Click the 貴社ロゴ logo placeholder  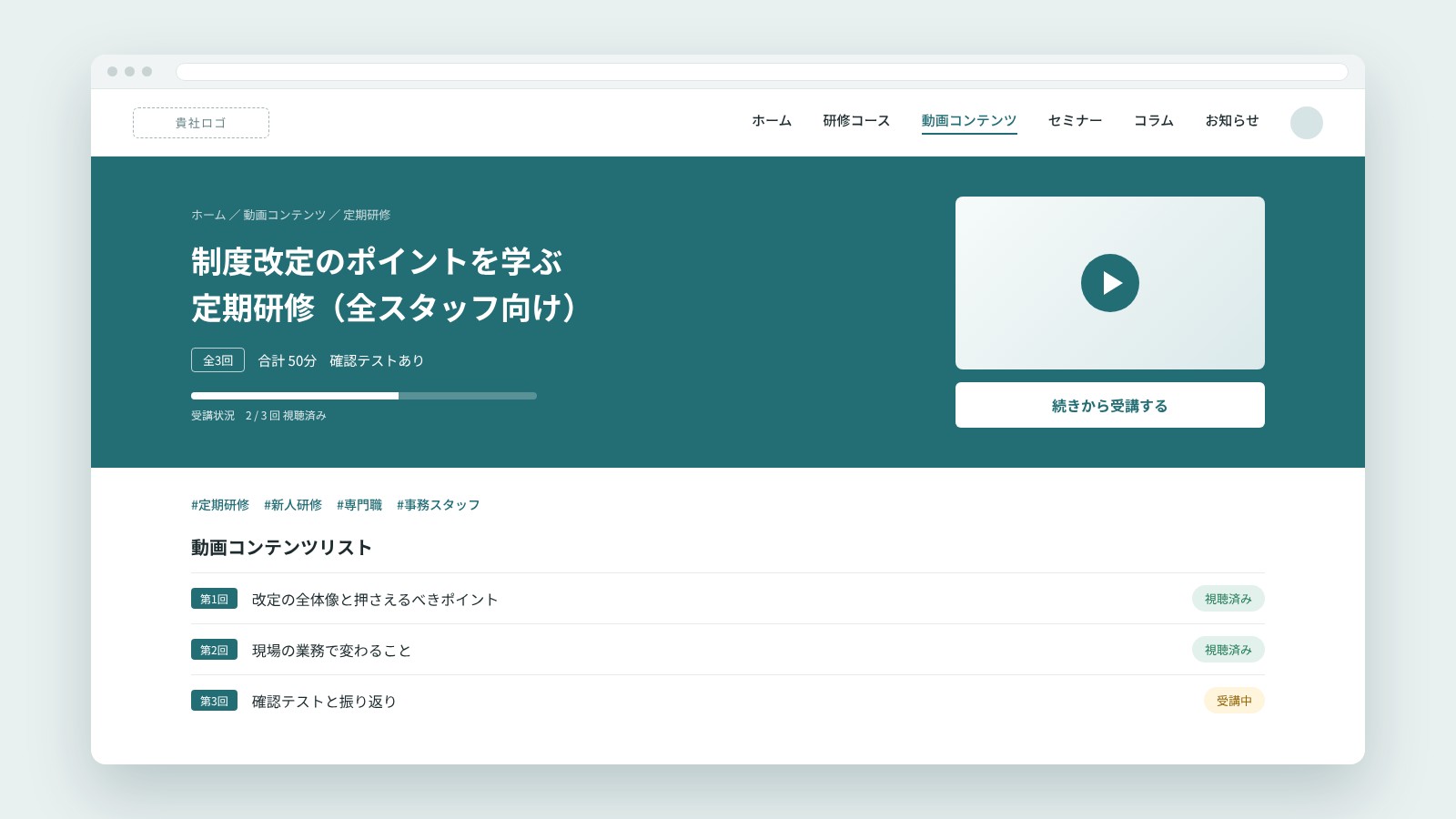pyautogui.click(x=201, y=123)
